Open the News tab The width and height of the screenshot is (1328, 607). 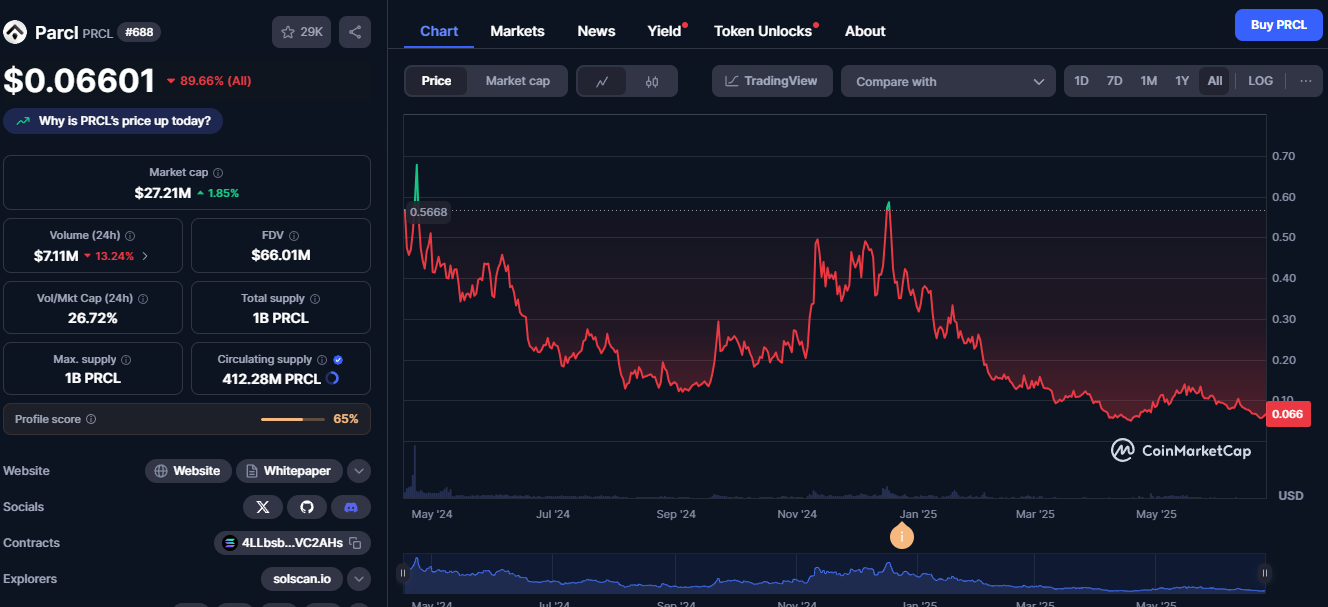pyautogui.click(x=596, y=31)
